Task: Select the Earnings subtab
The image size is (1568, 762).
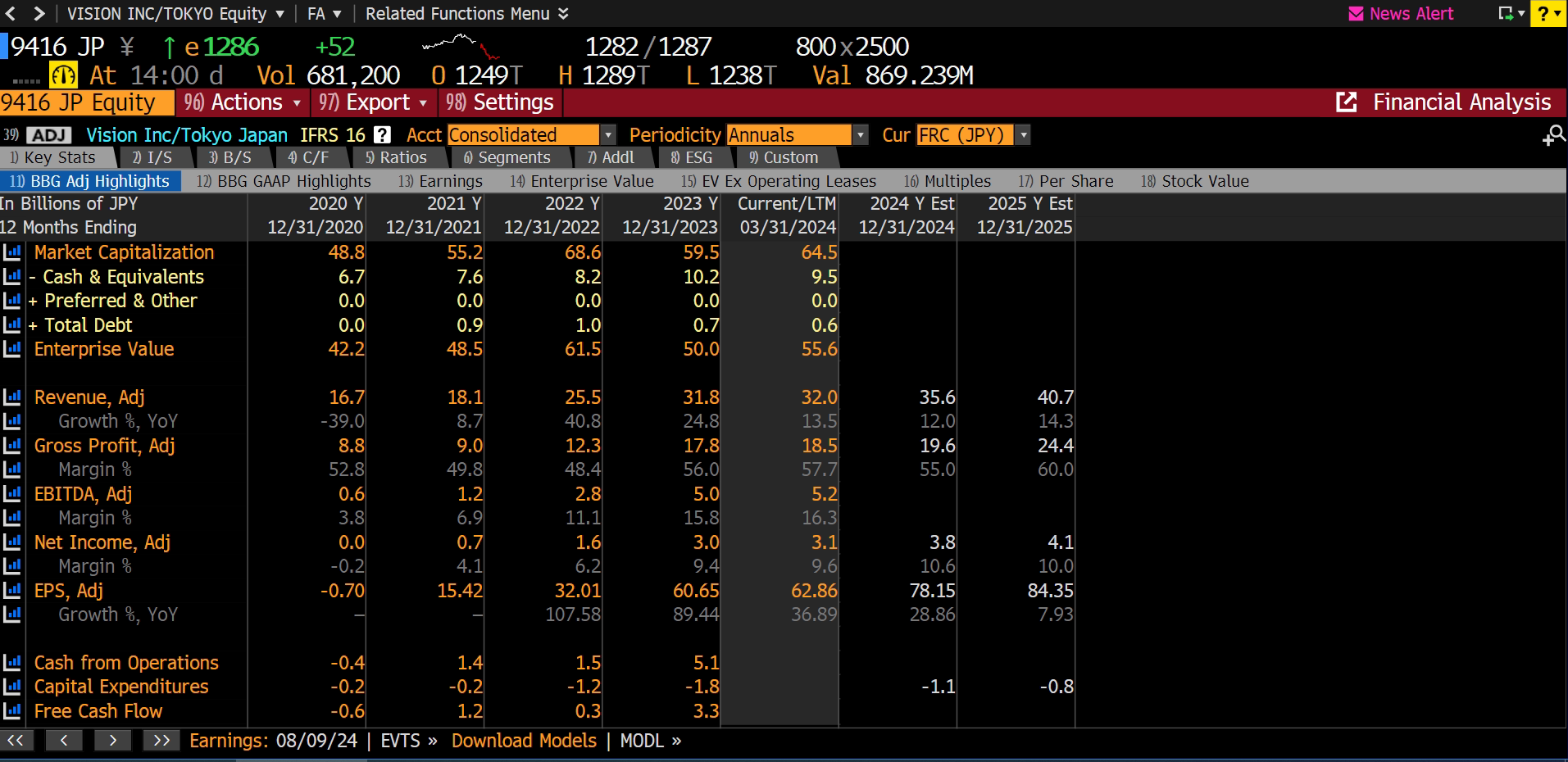Action: tap(440, 181)
